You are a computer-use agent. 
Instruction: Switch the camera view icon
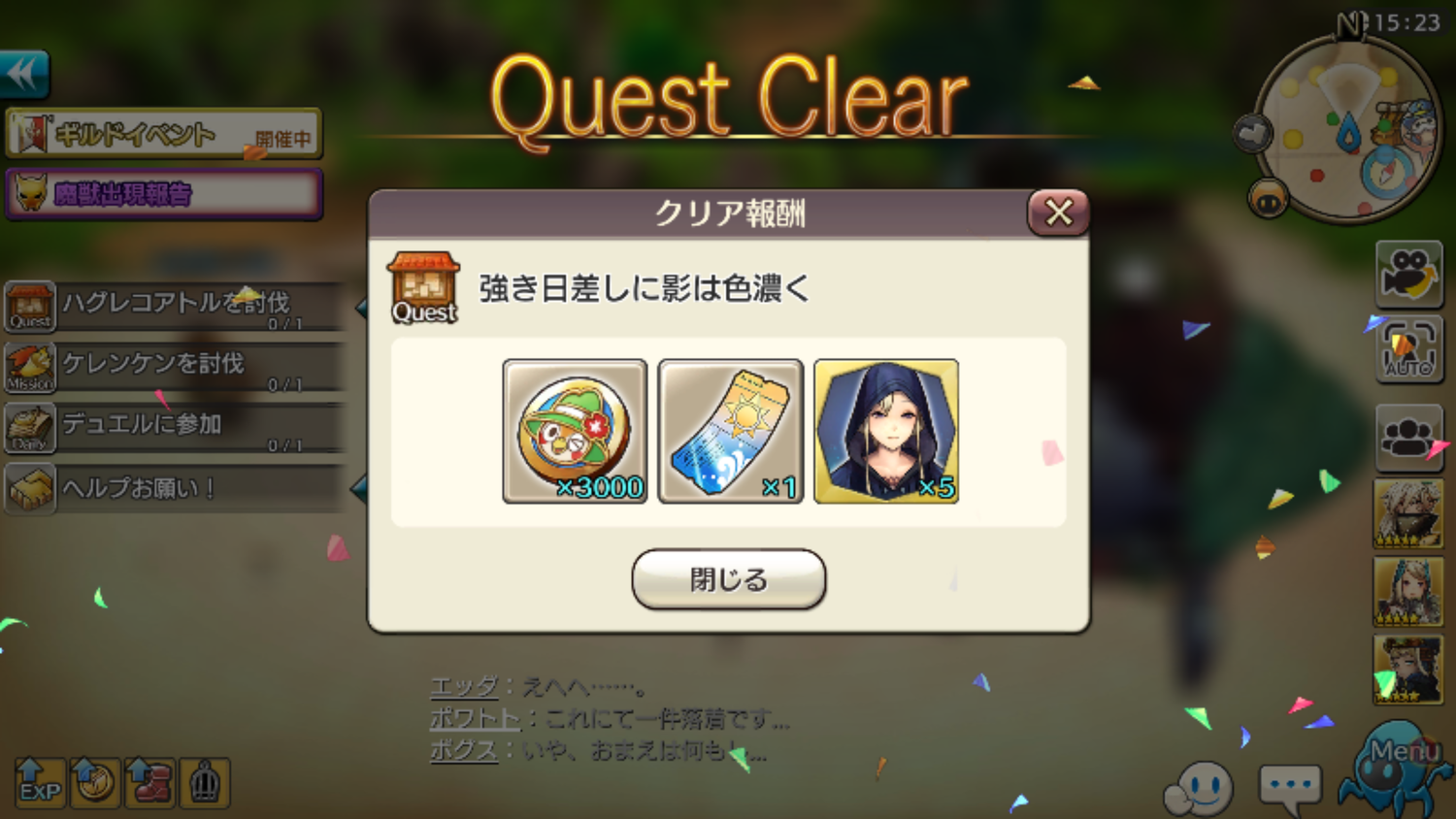pos(1408,274)
